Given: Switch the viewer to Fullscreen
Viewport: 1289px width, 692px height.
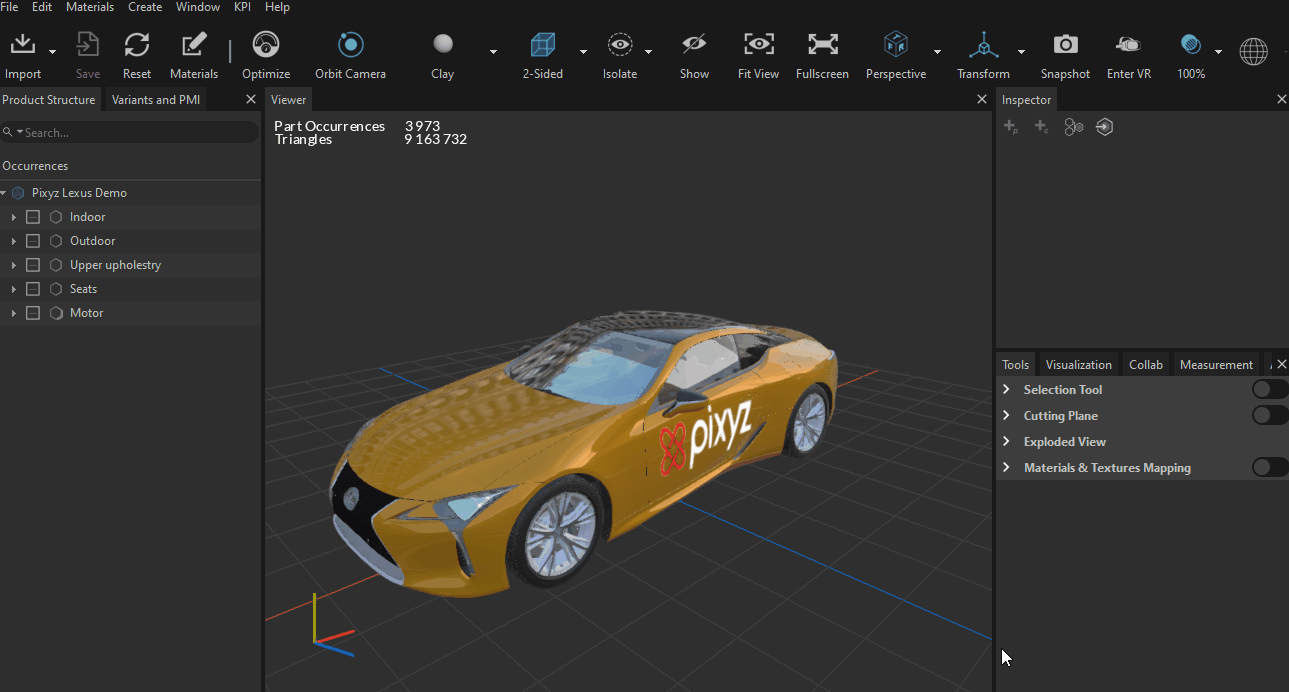Looking at the screenshot, I should (x=823, y=45).
